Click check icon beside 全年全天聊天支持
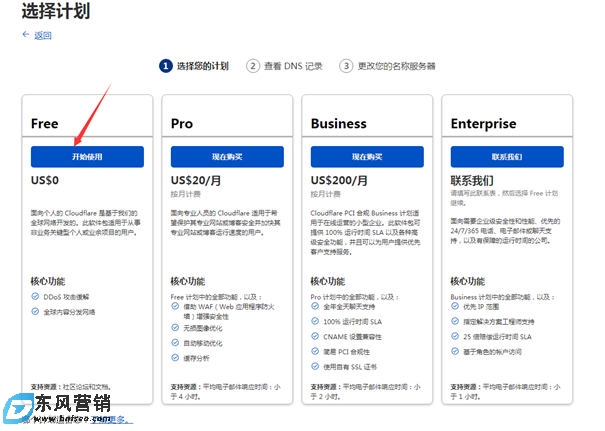Viewport: 605px width, 431px height. coord(315,306)
